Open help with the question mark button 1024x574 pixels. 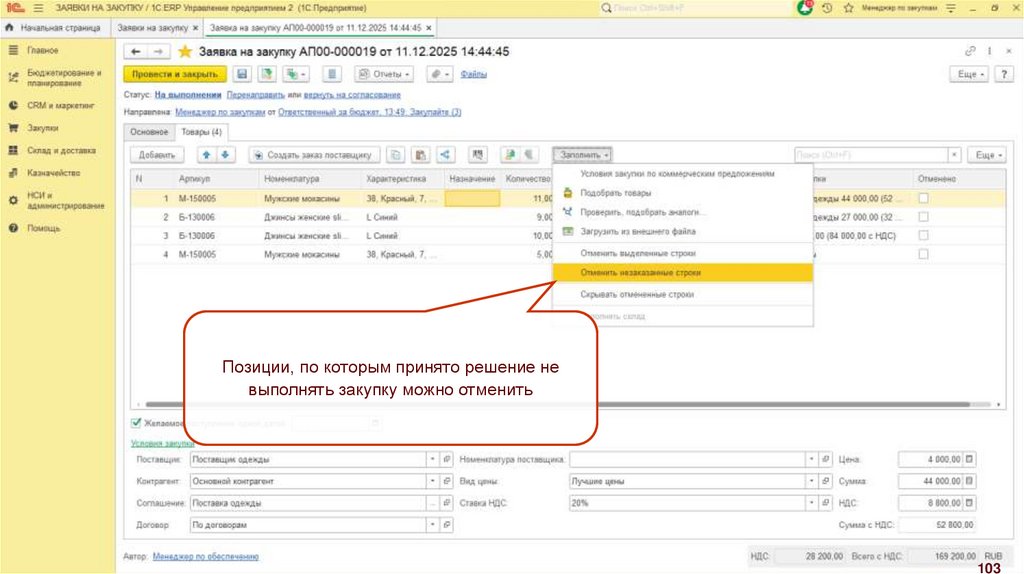pos(1004,74)
